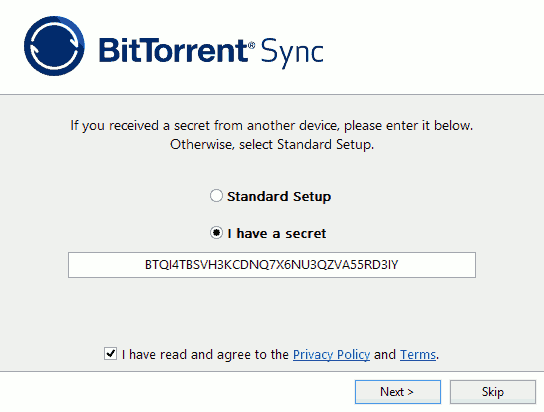Click the If you received a secret instruction

click(x=272, y=126)
